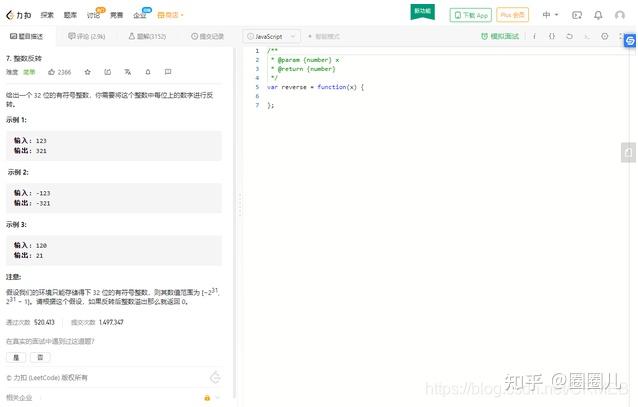Click the terminal shortcuts icon in editor toolbar
The image size is (638, 407).
point(587,36)
